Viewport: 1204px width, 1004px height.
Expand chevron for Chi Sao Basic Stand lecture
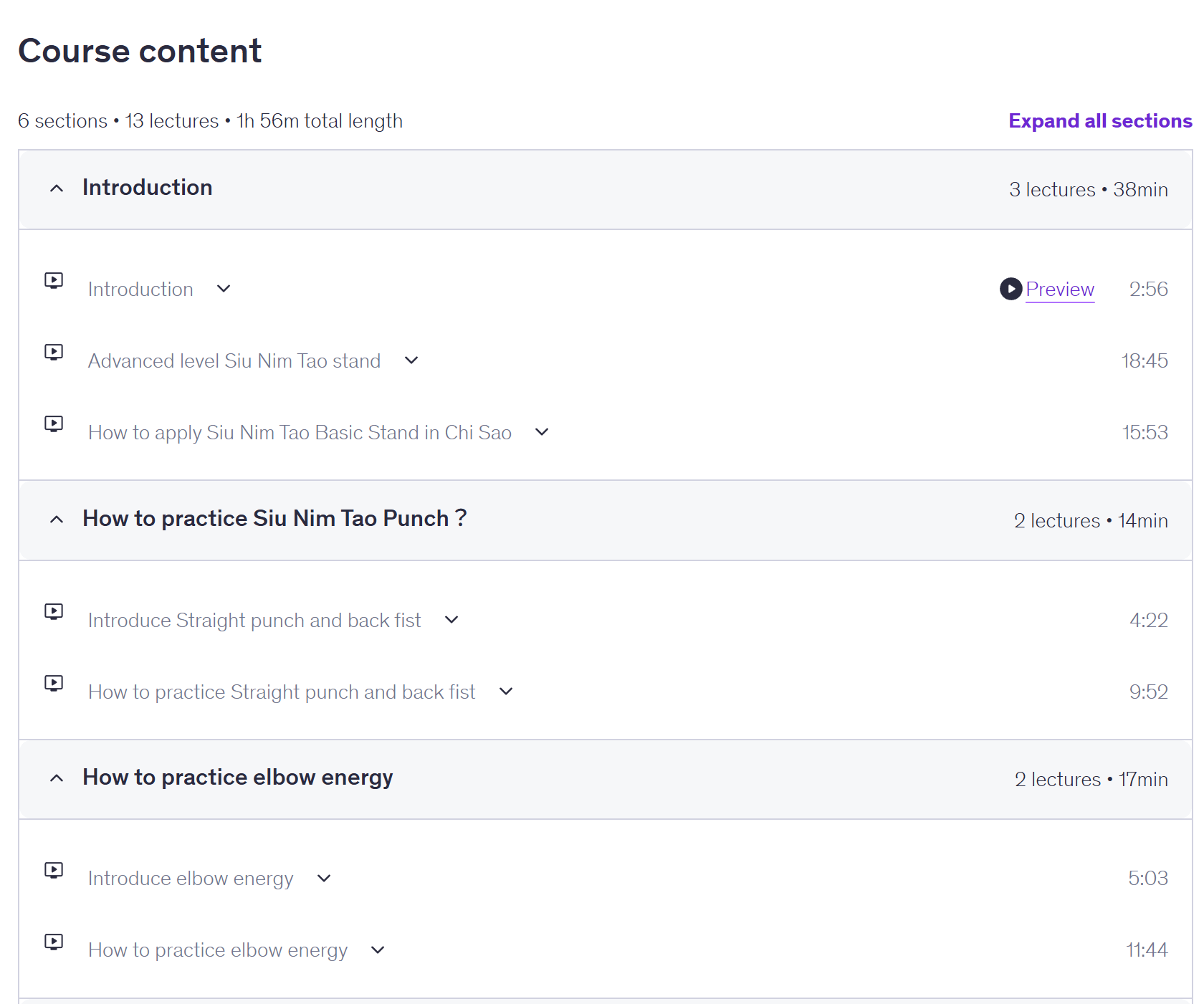point(542,432)
